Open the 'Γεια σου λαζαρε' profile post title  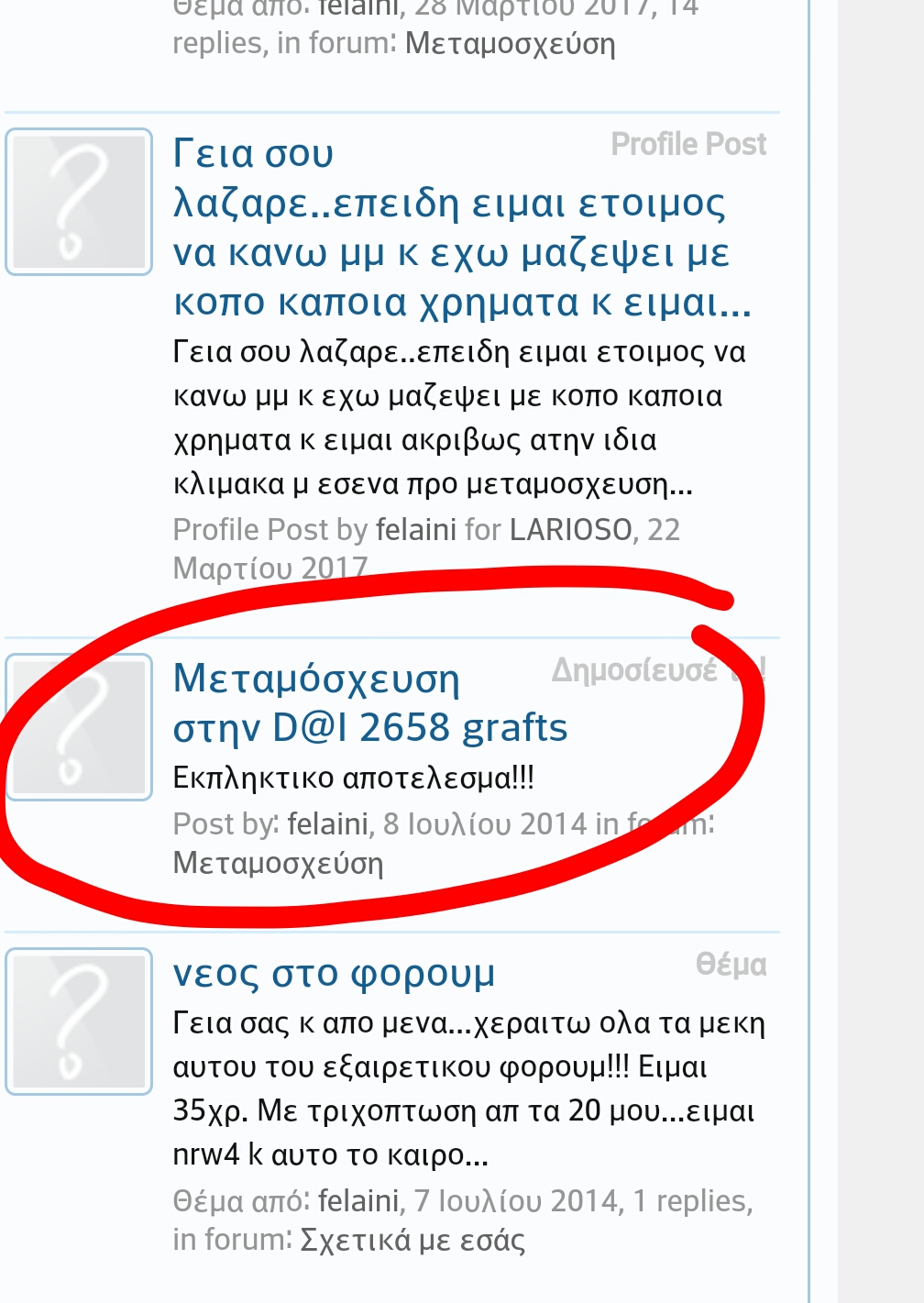click(x=462, y=227)
